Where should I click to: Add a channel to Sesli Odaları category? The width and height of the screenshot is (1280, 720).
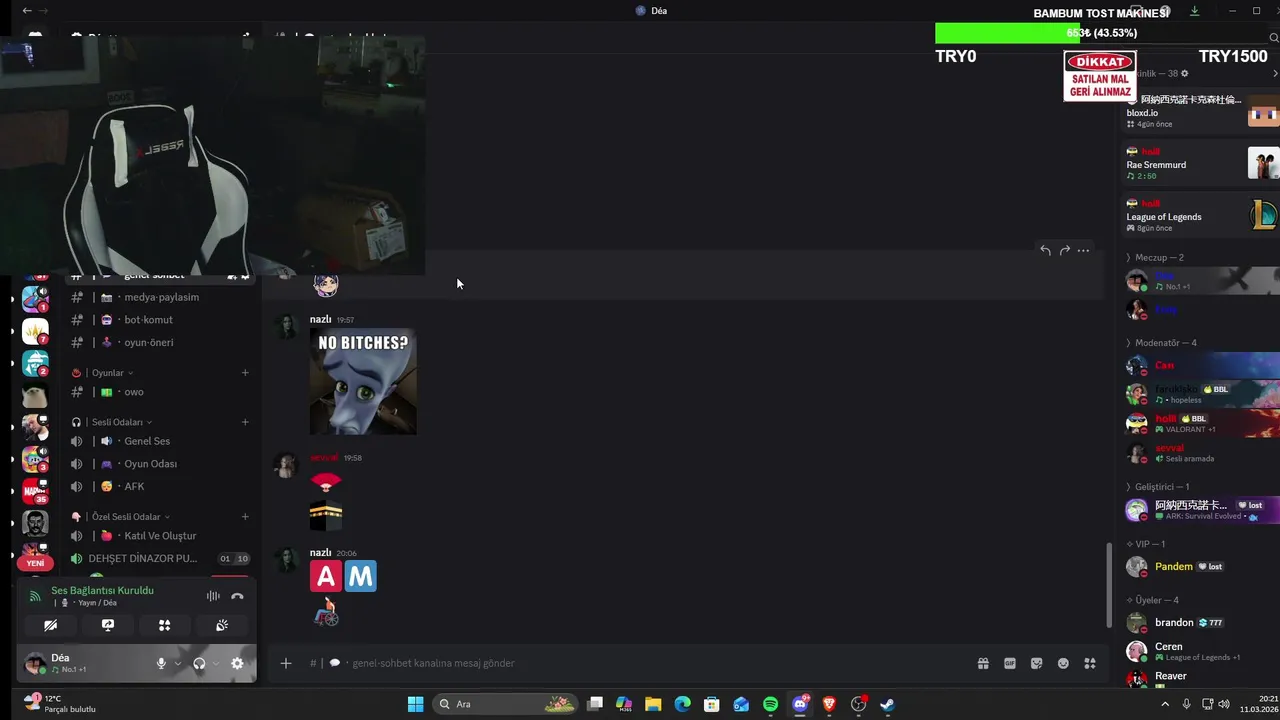(245, 422)
